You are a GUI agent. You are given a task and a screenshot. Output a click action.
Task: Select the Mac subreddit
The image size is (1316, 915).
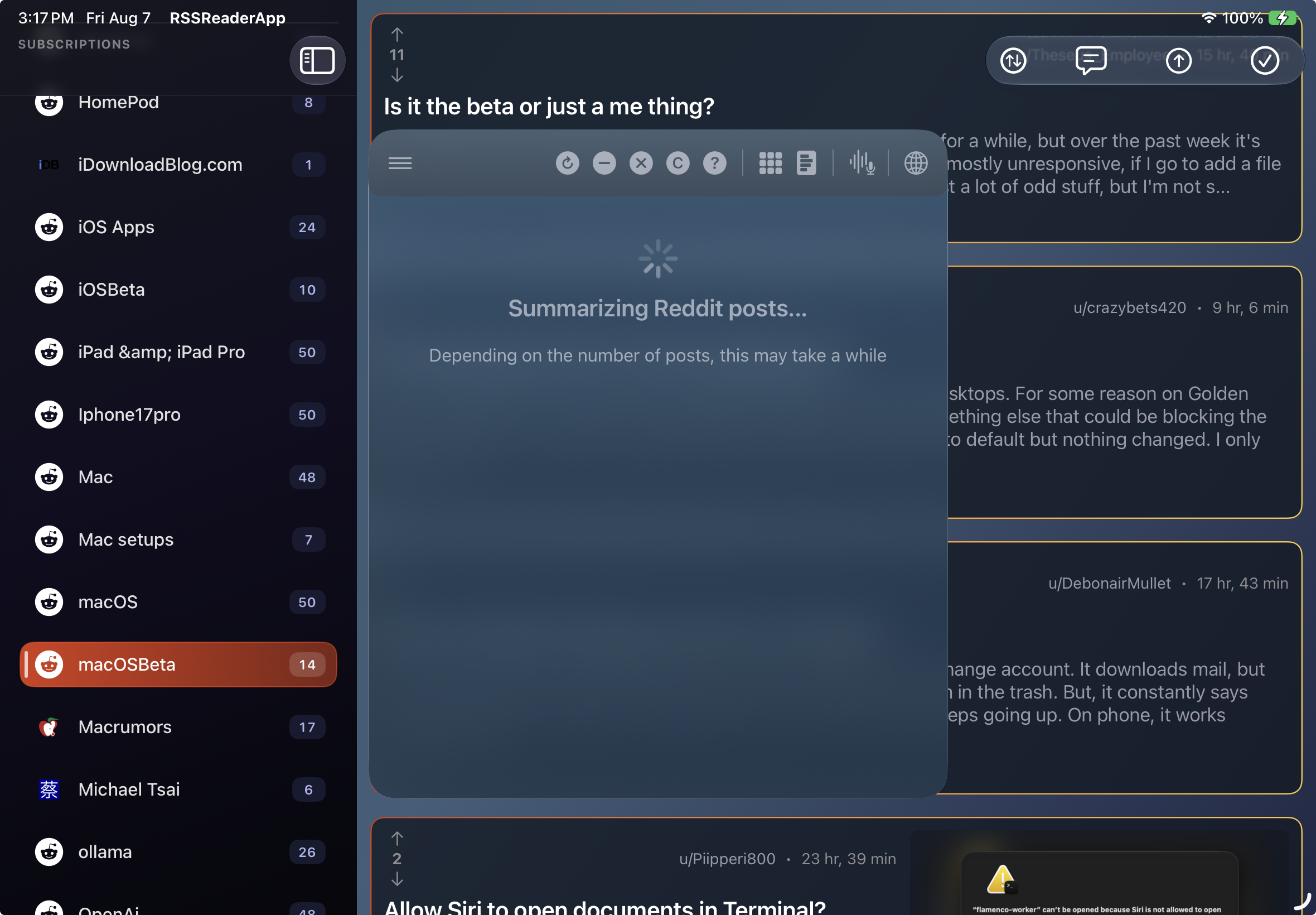coord(178,477)
